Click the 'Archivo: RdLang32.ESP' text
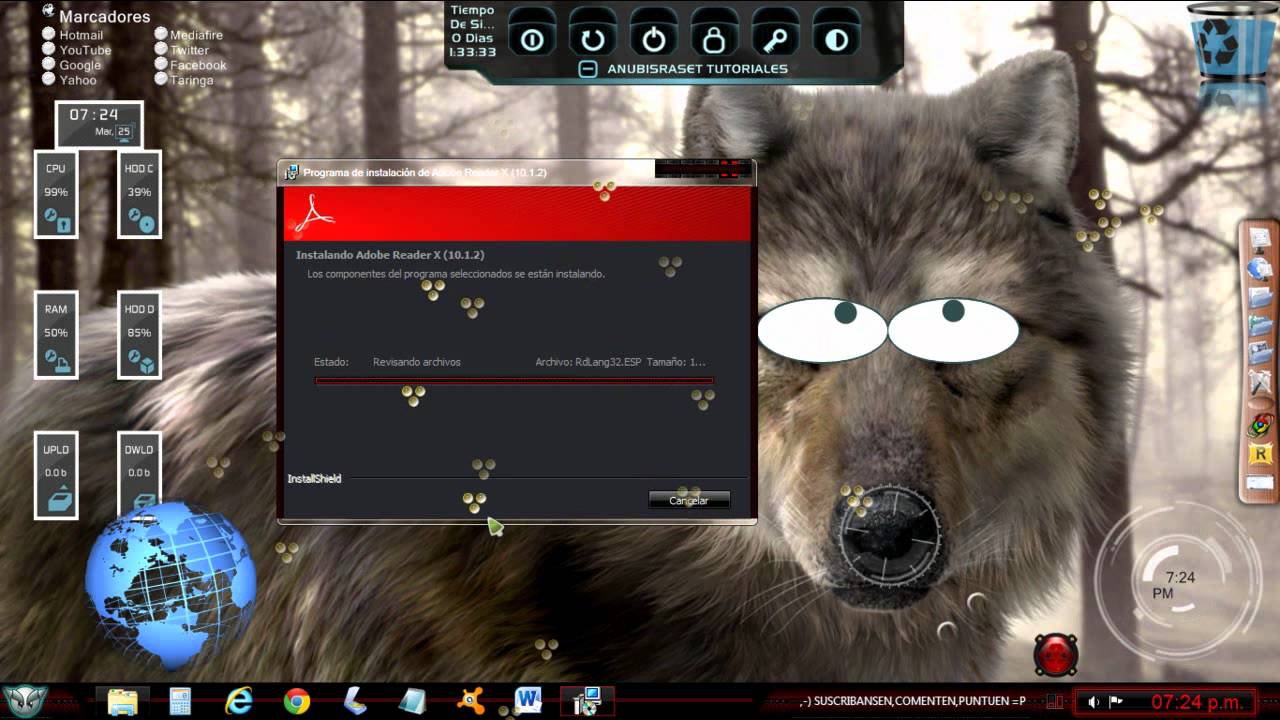 point(588,362)
